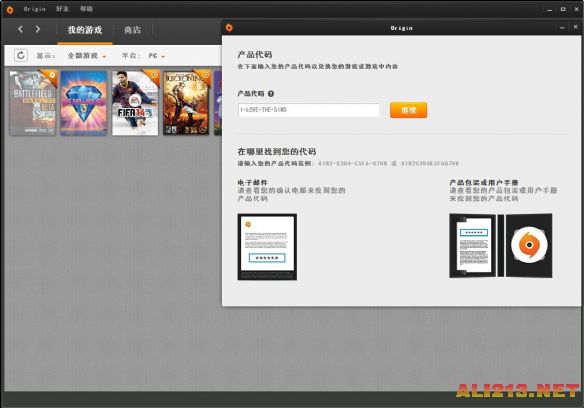This screenshot has width=584, height=408.
Task: Close the product code dialog
Action: [x=575, y=27]
